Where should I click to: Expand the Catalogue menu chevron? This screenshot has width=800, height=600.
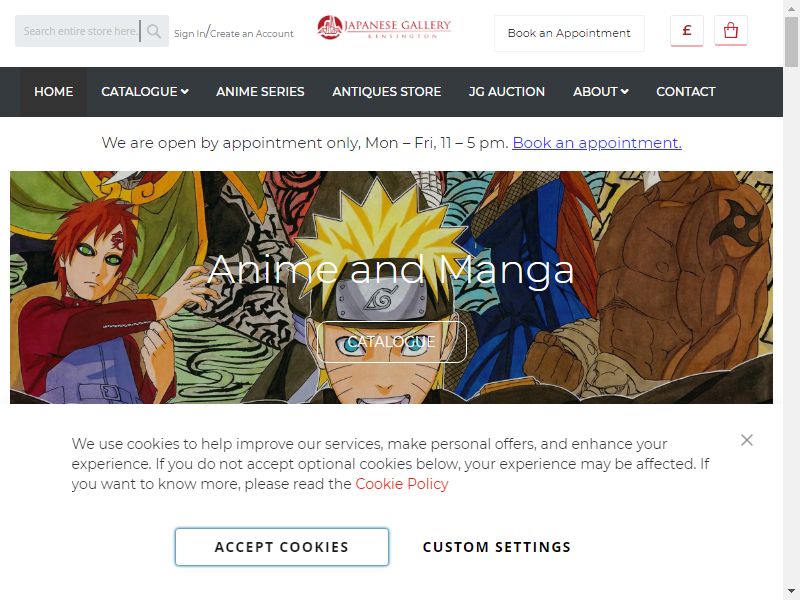(x=185, y=92)
